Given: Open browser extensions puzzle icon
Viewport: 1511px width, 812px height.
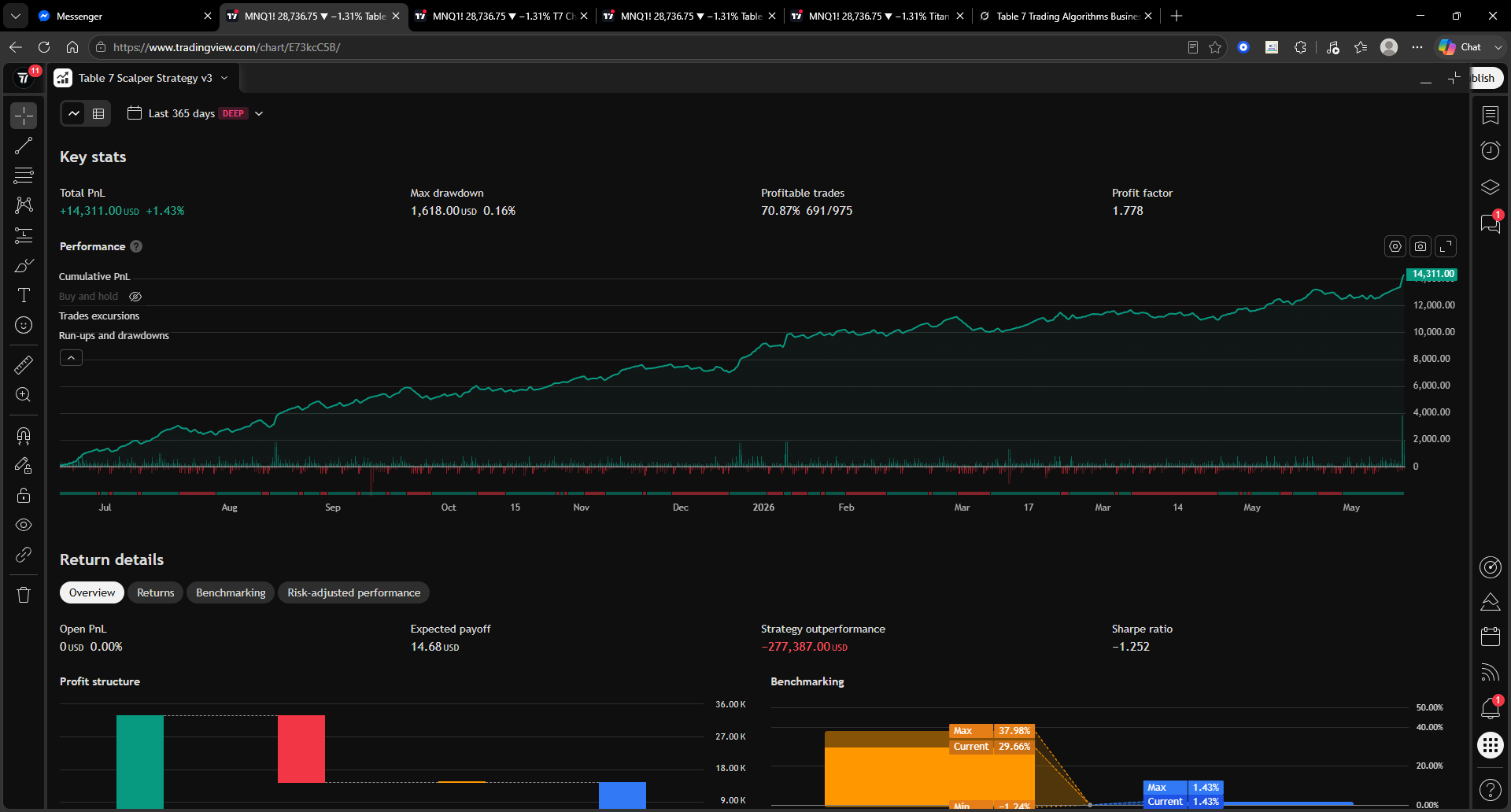Looking at the screenshot, I should click(1300, 47).
